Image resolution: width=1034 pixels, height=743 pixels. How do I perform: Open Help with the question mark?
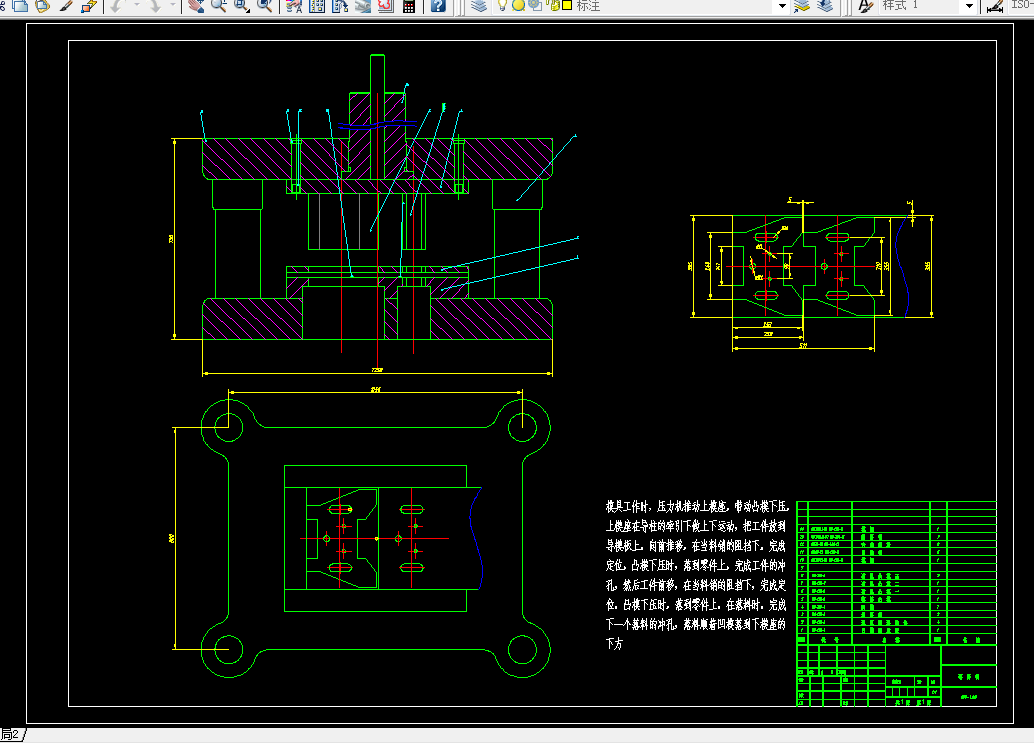(438, 6)
